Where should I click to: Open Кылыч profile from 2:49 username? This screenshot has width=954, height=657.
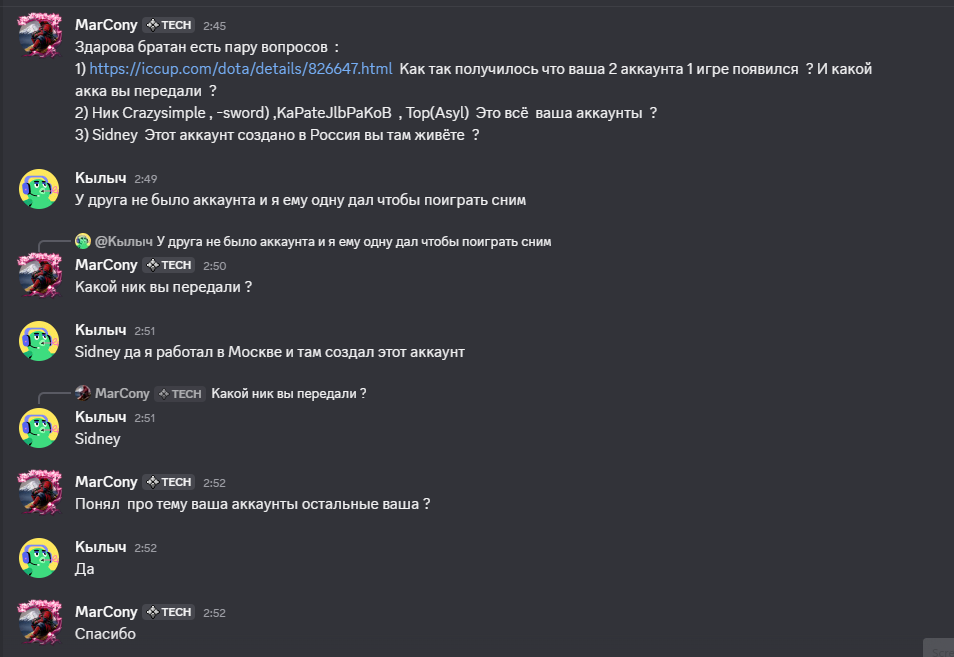pyautogui.click(x=100, y=178)
